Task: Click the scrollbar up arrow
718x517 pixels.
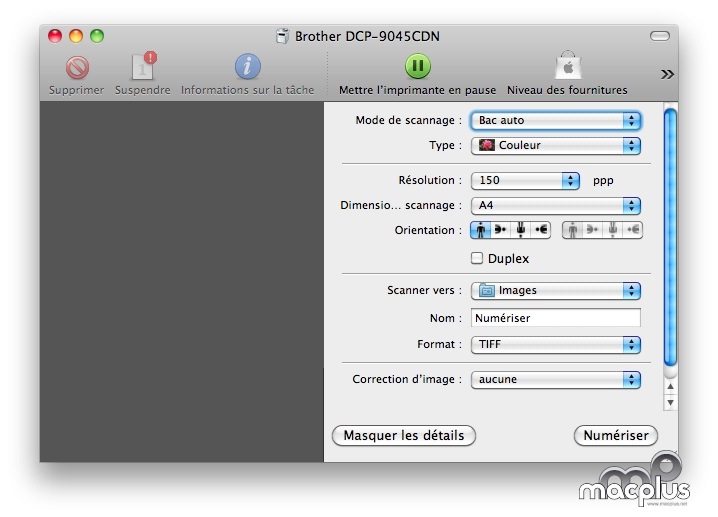Action: click(x=670, y=386)
